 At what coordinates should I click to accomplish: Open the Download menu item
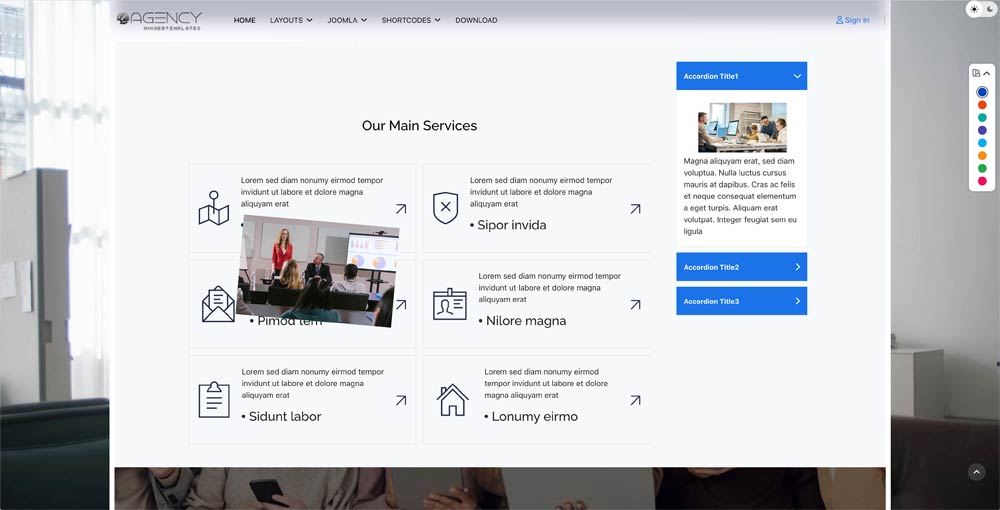click(476, 20)
